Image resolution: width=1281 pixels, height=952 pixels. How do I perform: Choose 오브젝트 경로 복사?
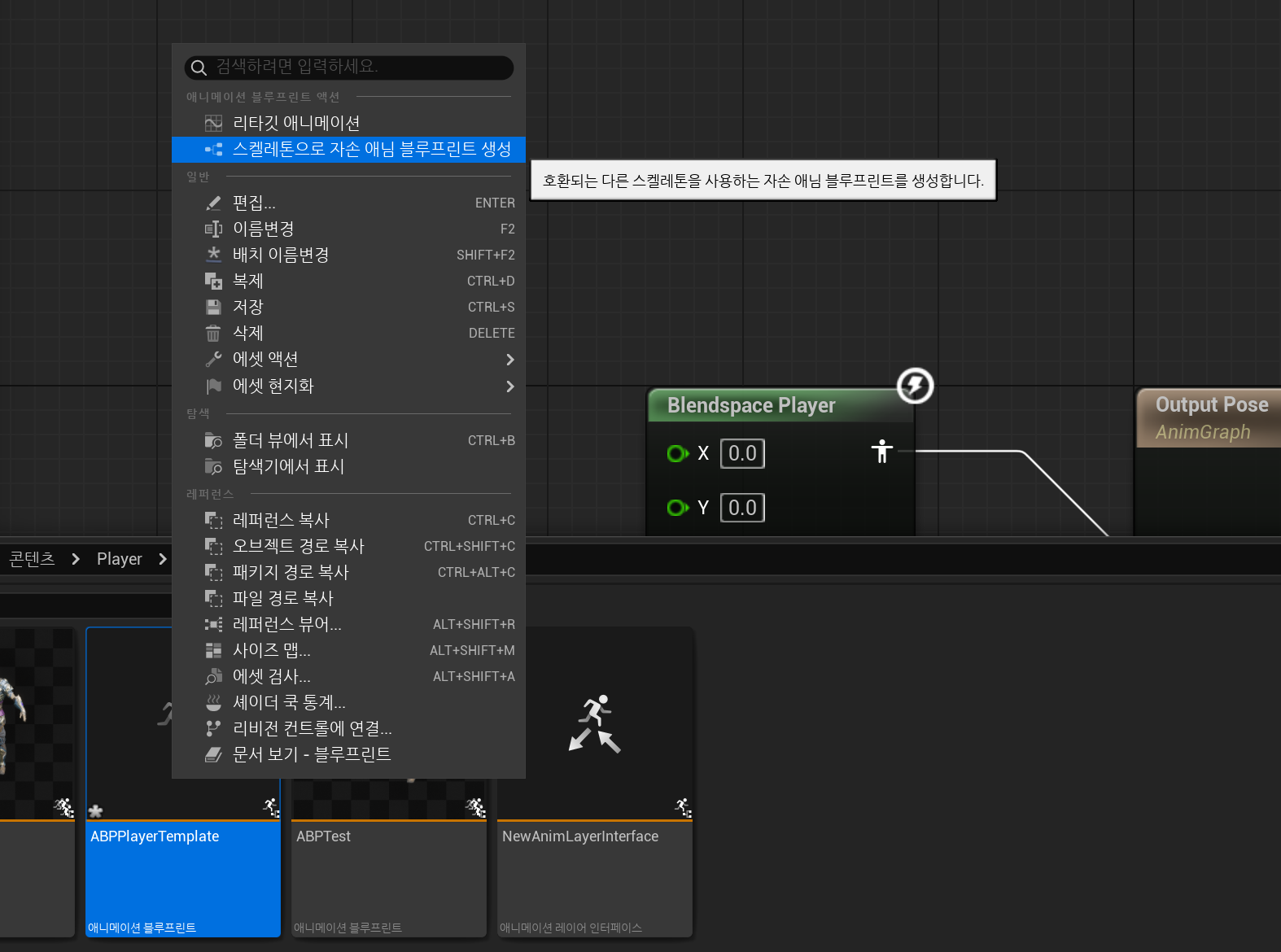(x=348, y=546)
